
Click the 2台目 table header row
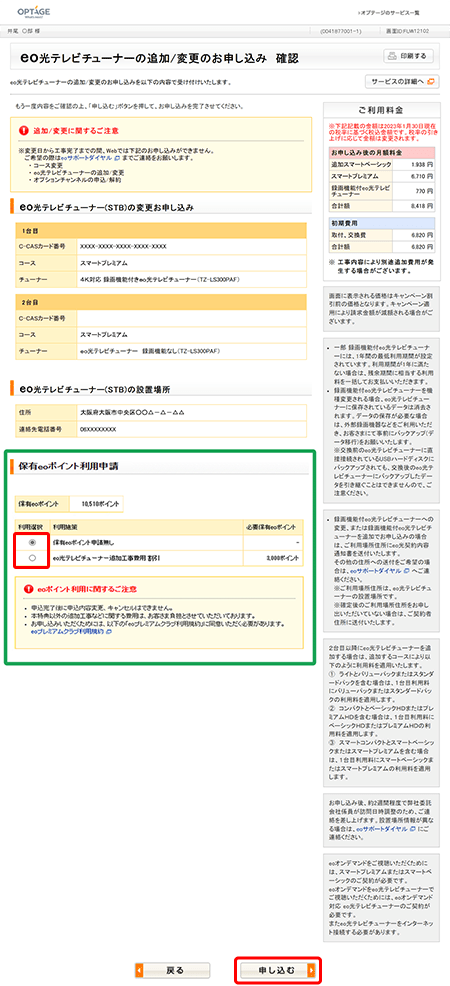coord(161,302)
